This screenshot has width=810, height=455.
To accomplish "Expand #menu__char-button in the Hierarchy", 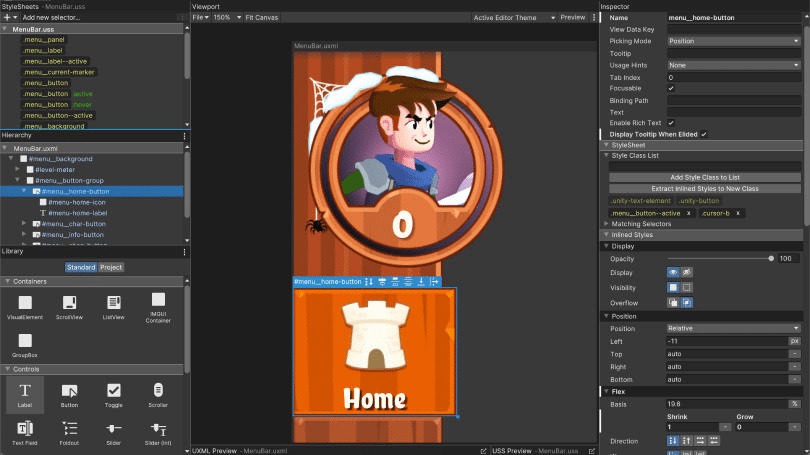I will 25,224.
